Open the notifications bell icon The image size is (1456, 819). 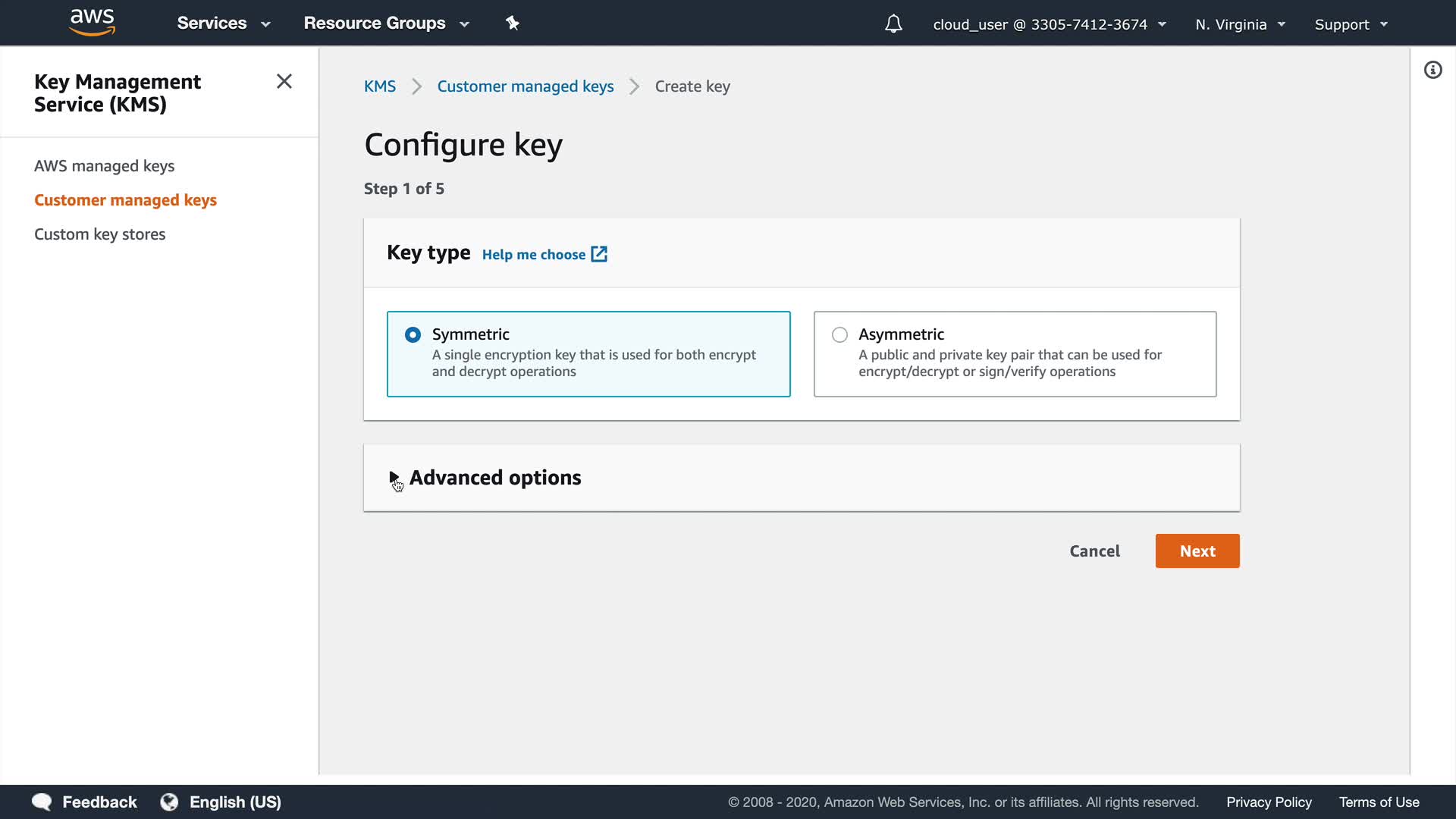point(893,24)
